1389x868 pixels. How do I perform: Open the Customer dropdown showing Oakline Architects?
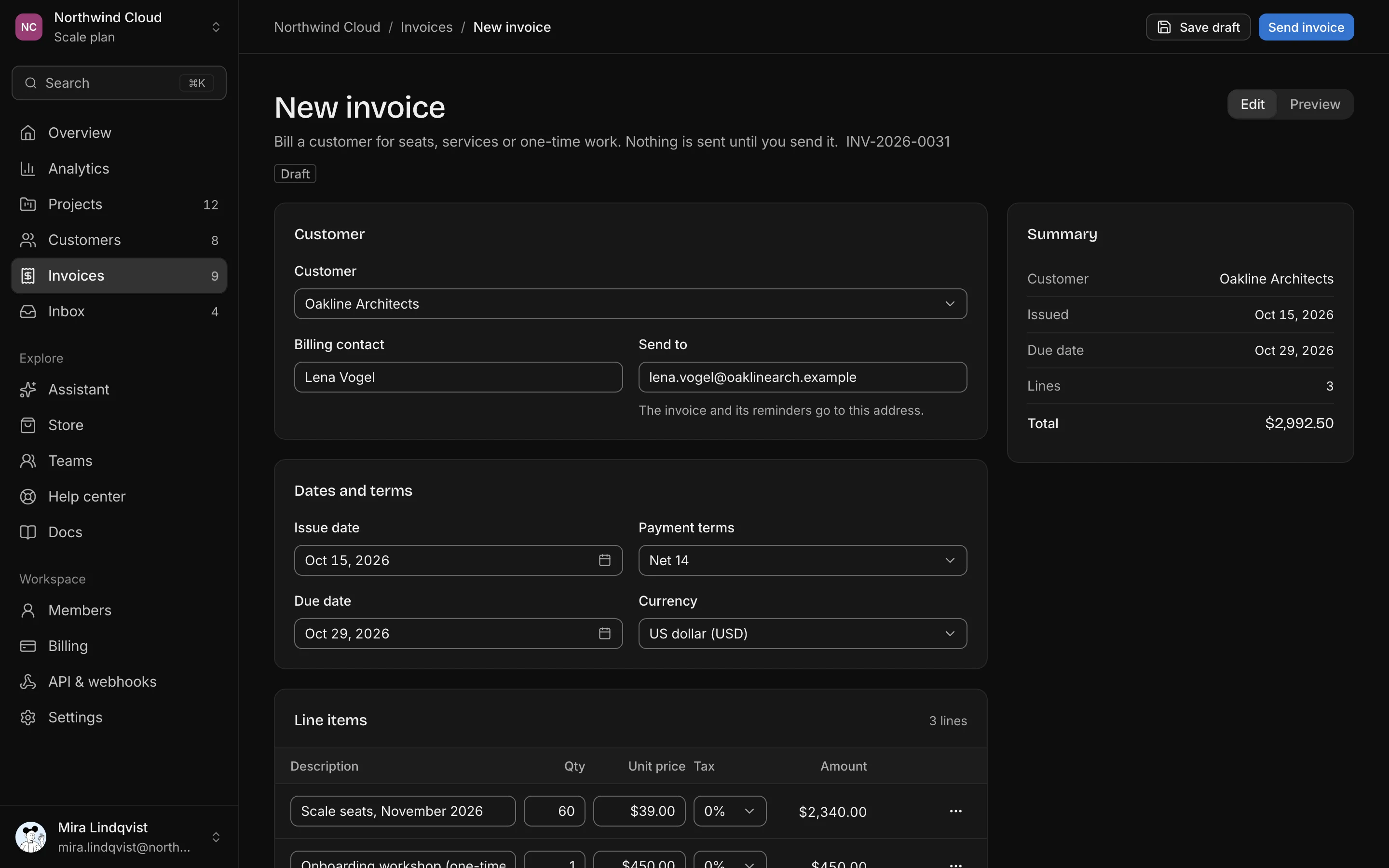pos(630,304)
